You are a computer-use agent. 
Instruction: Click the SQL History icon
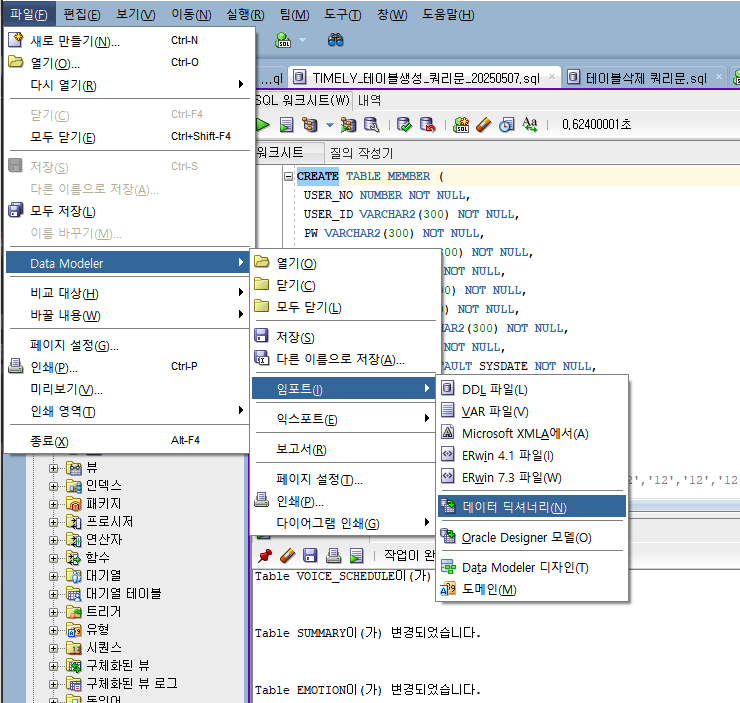(x=507, y=125)
